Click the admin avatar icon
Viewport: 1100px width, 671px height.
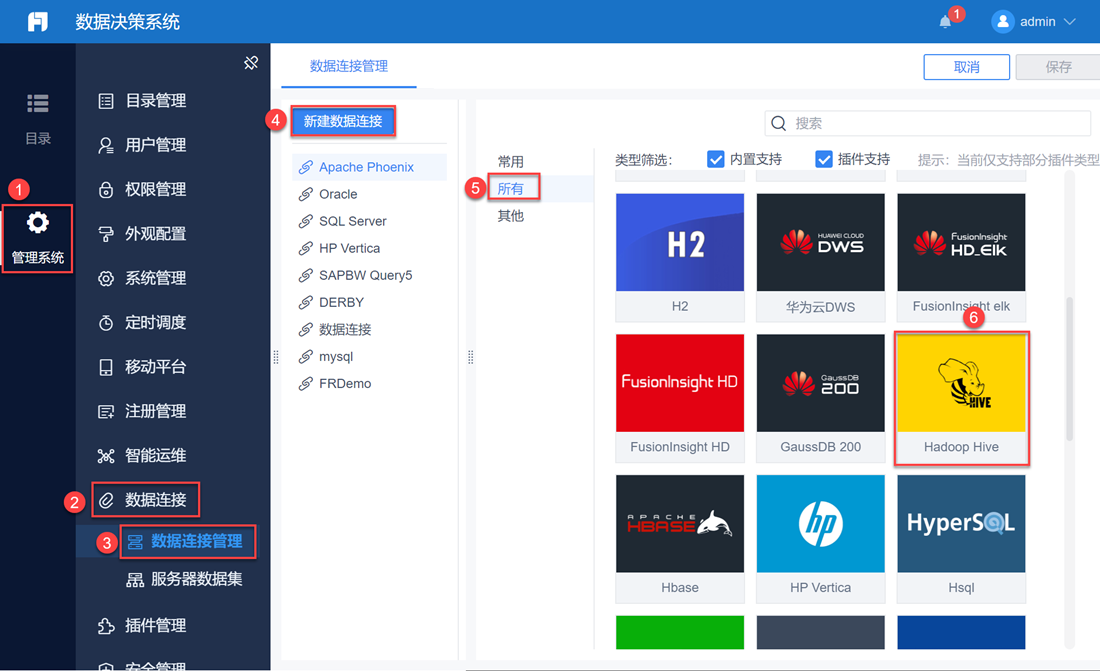(1002, 22)
